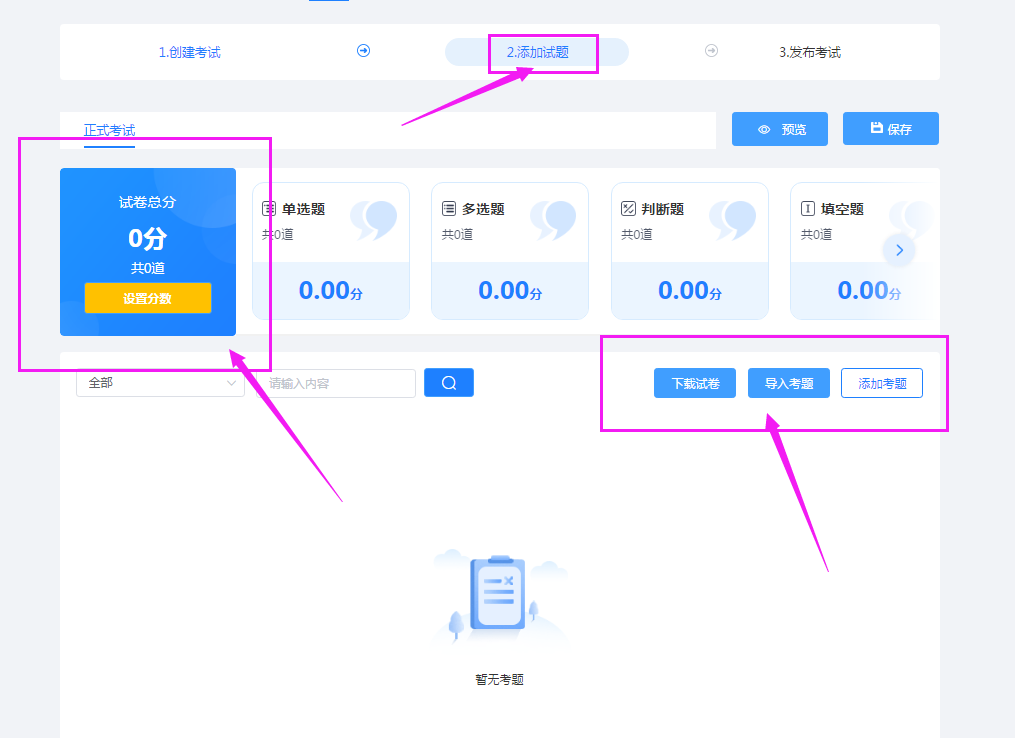Switch to the 正式考试 tab
The height and width of the screenshot is (738, 1015).
(x=109, y=130)
